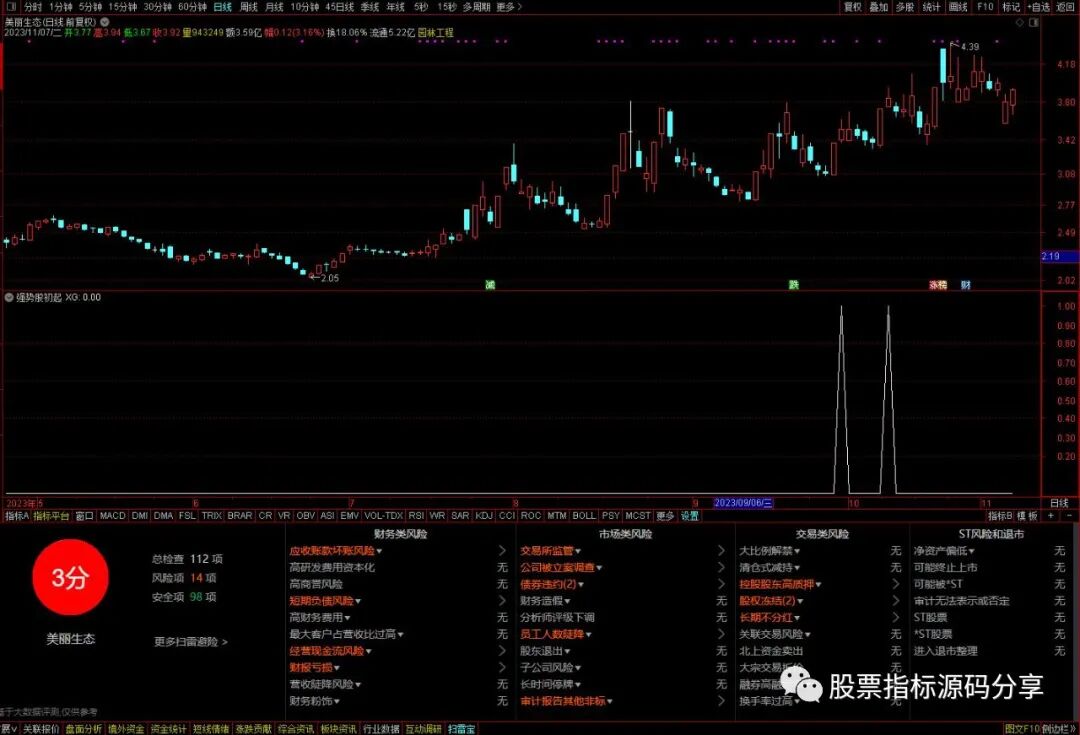Switch to the 扫雷宝 bottom tab
This screenshot has width=1080, height=735.
pyautogui.click(x=461, y=729)
